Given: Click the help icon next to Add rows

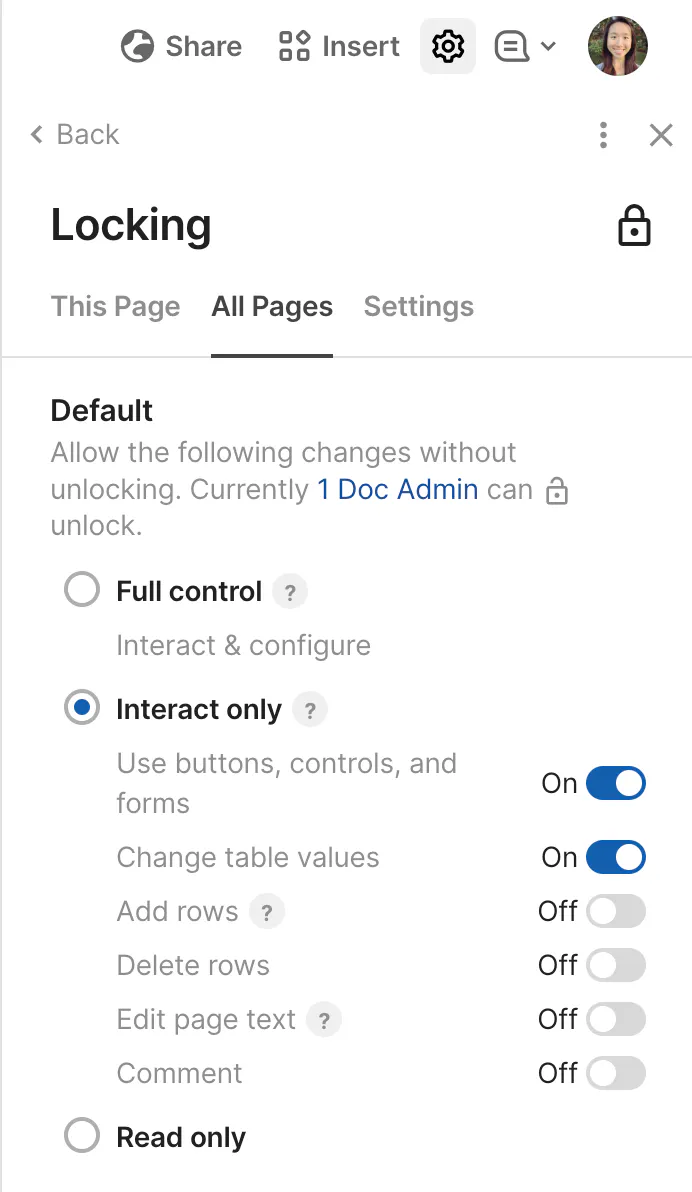Looking at the screenshot, I should pyautogui.click(x=266, y=912).
